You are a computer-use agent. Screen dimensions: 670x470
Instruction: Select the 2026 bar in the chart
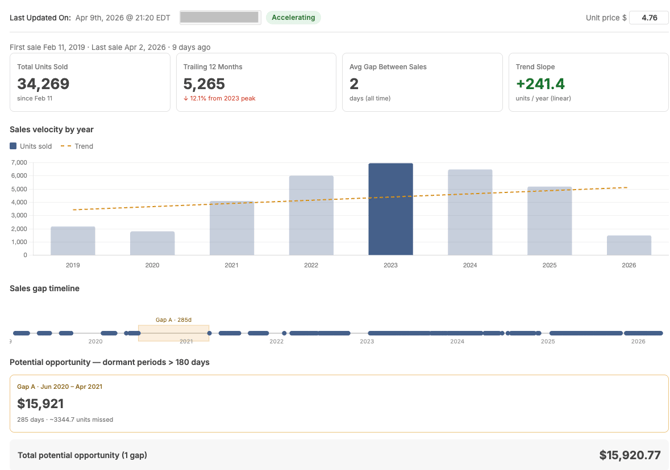click(x=629, y=245)
